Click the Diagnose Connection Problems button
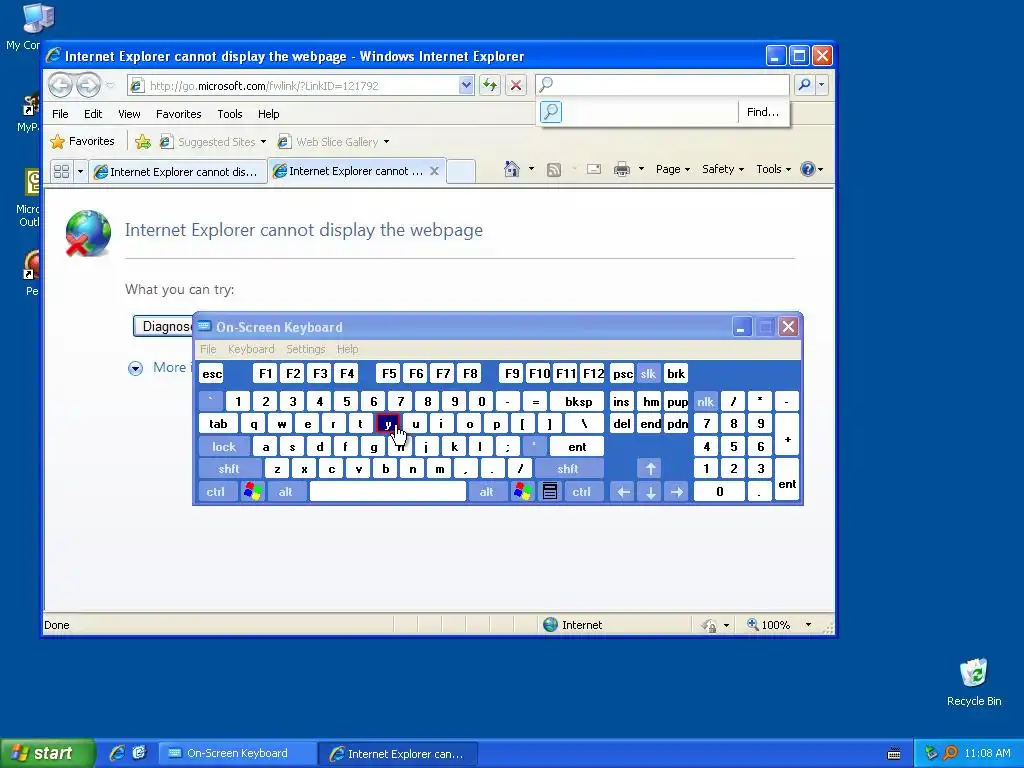1024x768 pixels. click(x=163, y=326)
